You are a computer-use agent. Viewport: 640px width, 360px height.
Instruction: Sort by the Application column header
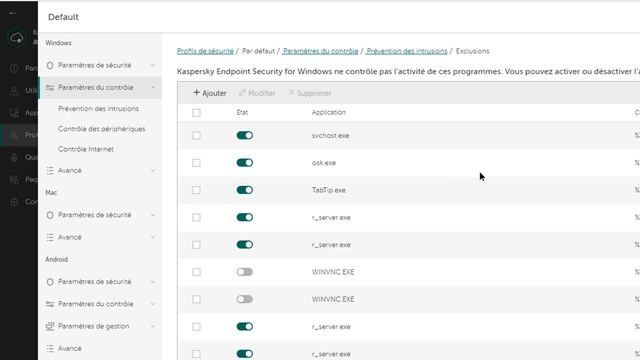[329, 113]
